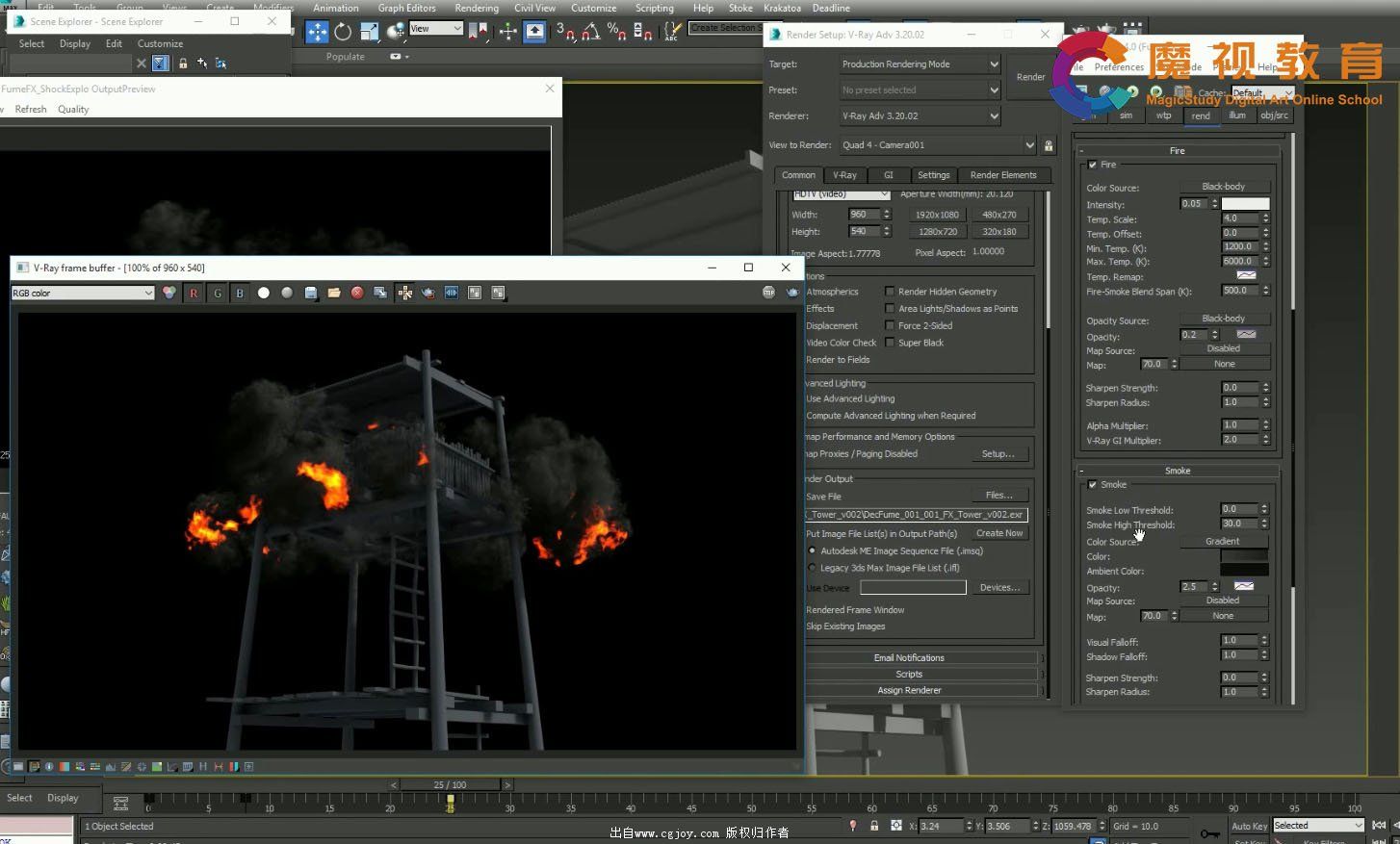1400x844 pixels.
Task: Toggle red channel in V-Ray frame buffer
Action: coord(194,293)
